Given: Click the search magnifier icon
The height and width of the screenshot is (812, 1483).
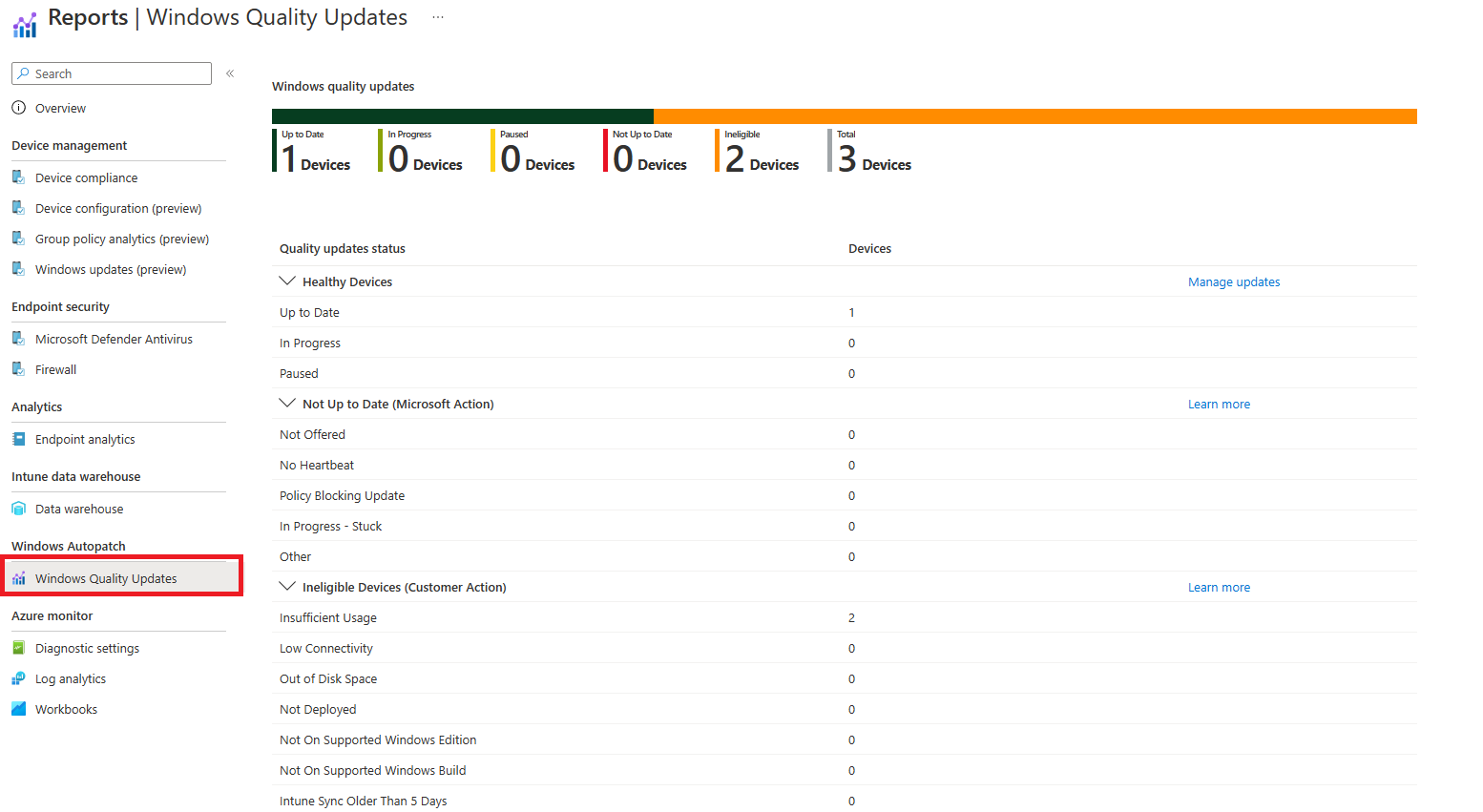Looking at the screenshot, I should 24,73.
